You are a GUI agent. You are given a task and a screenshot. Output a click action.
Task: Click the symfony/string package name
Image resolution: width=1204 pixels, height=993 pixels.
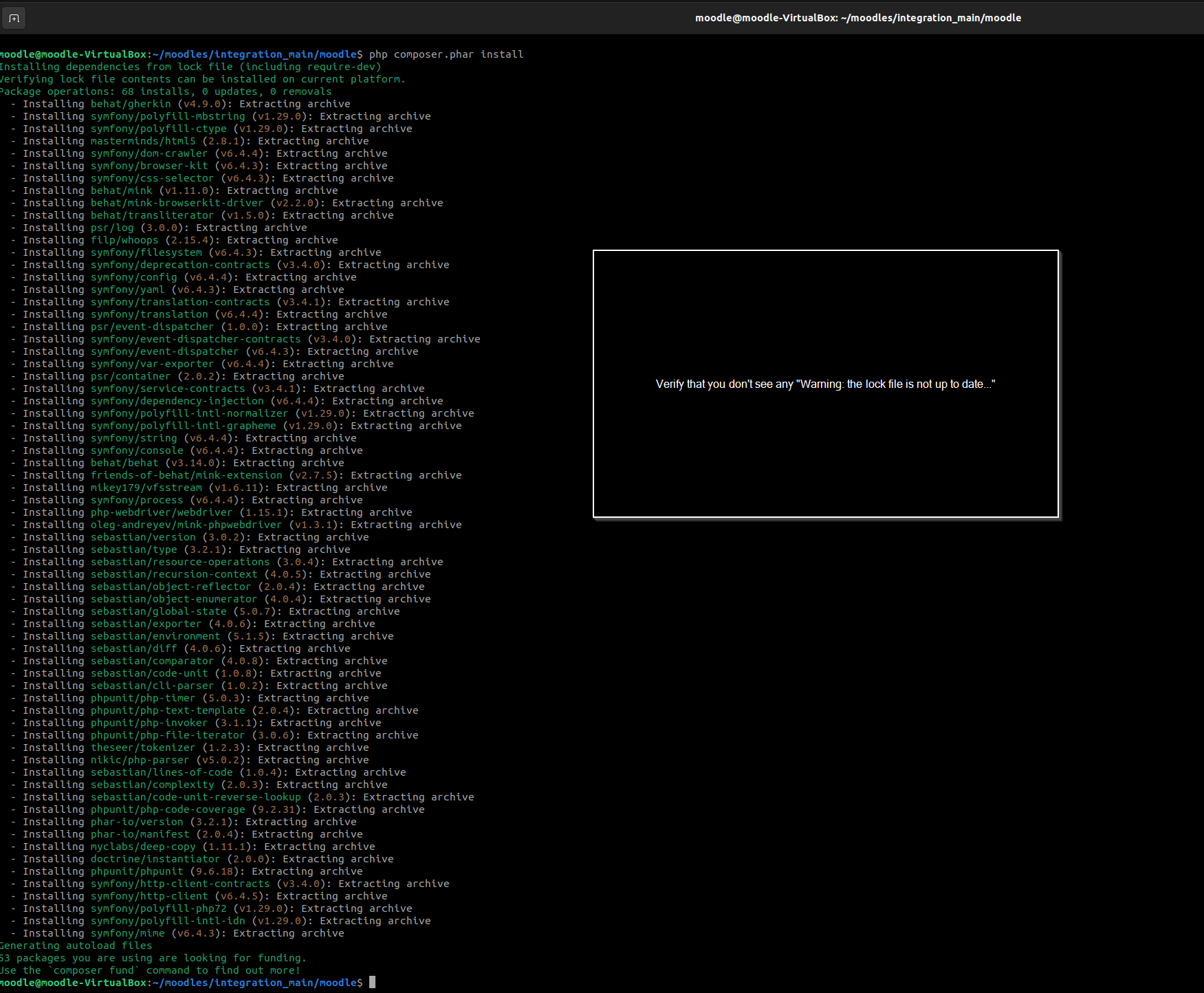pyautogui.click(x=134, y=438)
